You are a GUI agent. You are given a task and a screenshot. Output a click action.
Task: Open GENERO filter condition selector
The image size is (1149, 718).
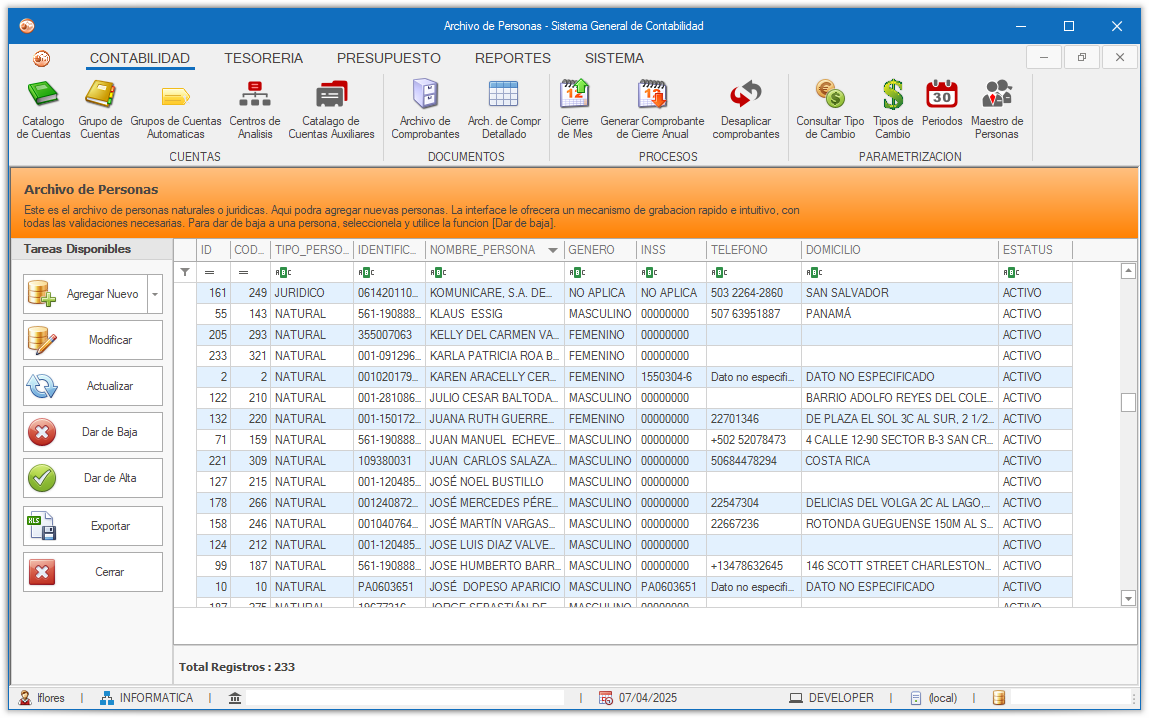[x=577, y=273]
